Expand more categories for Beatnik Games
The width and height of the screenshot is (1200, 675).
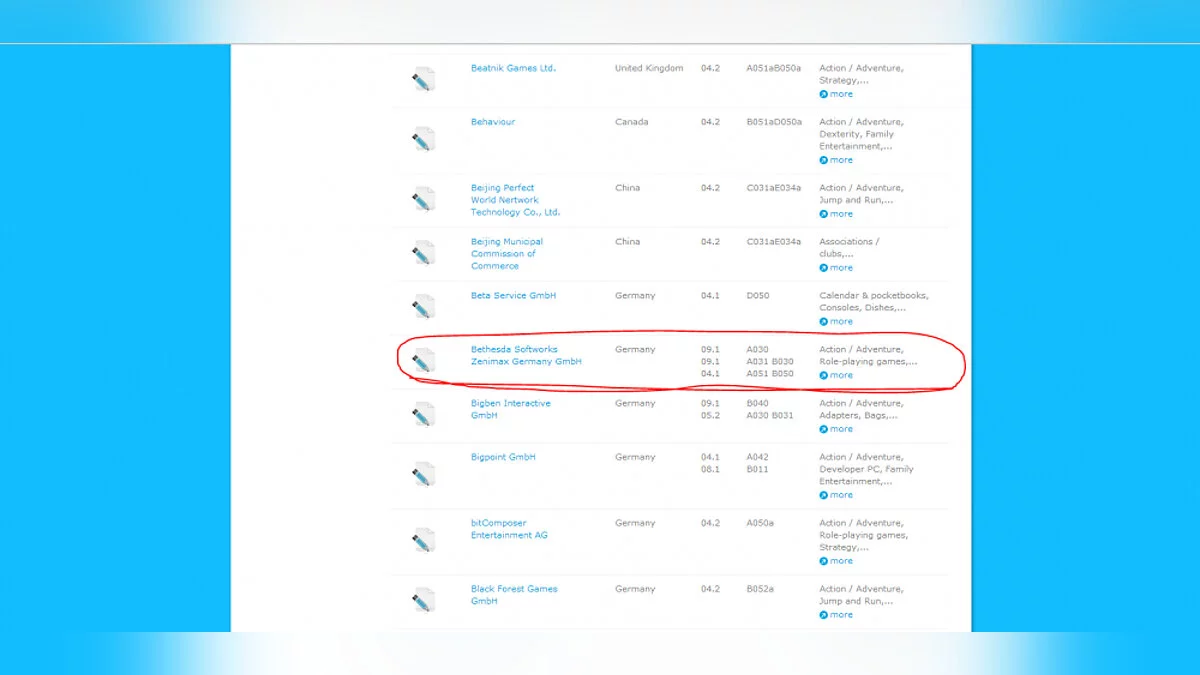click(836, 94)
